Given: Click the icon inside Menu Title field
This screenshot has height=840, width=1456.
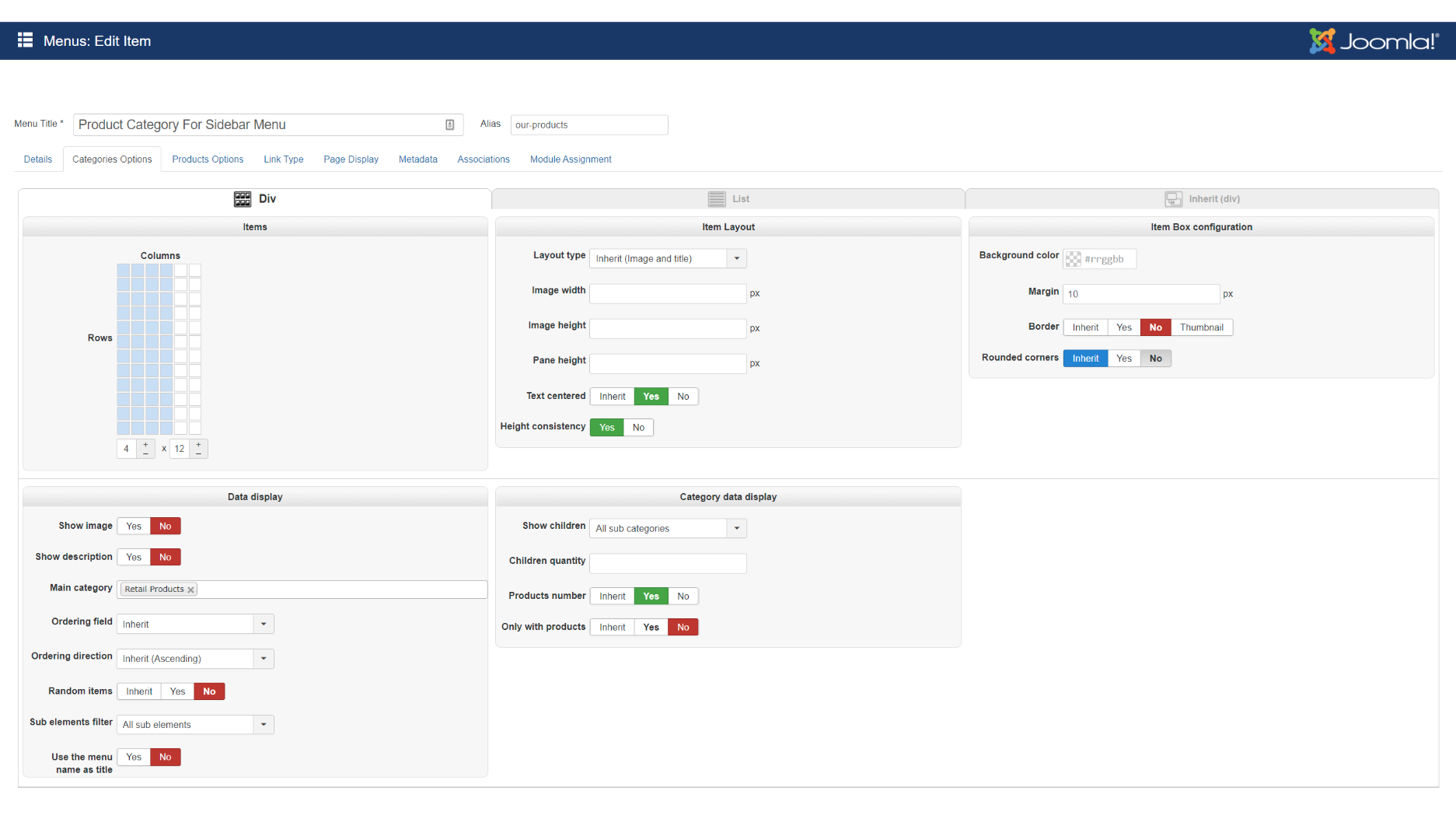Looking at the screenshot, I should click(449, 124).
